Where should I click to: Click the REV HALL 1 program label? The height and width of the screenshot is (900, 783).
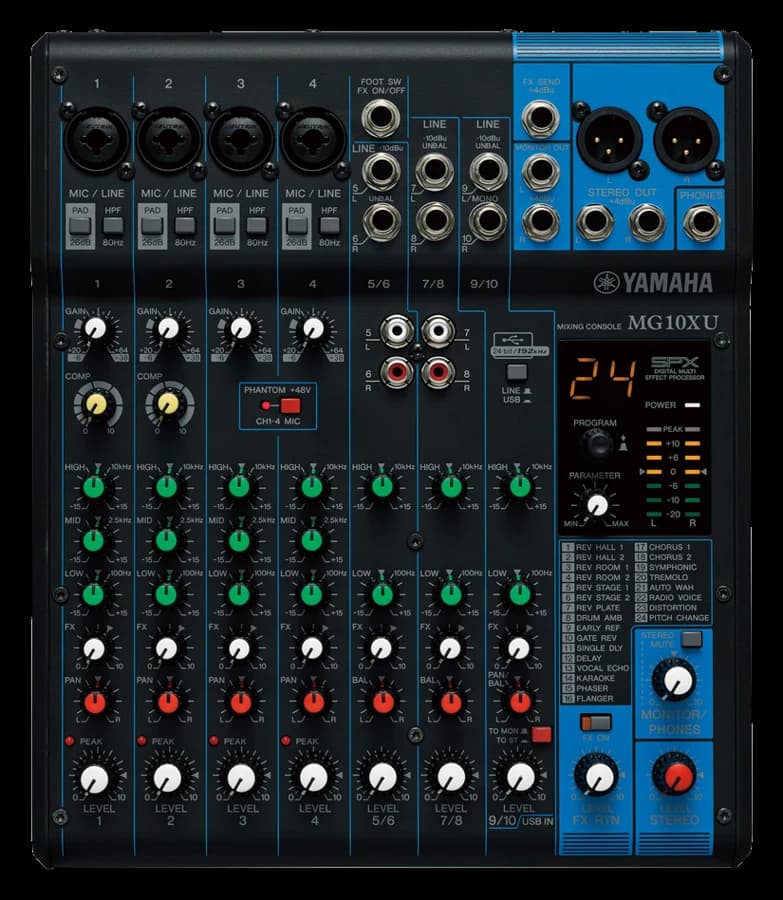[x=599, y=547]
